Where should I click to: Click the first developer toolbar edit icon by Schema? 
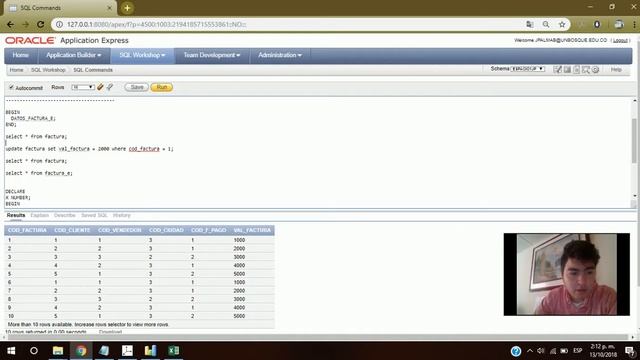click(x=557, y=70)
